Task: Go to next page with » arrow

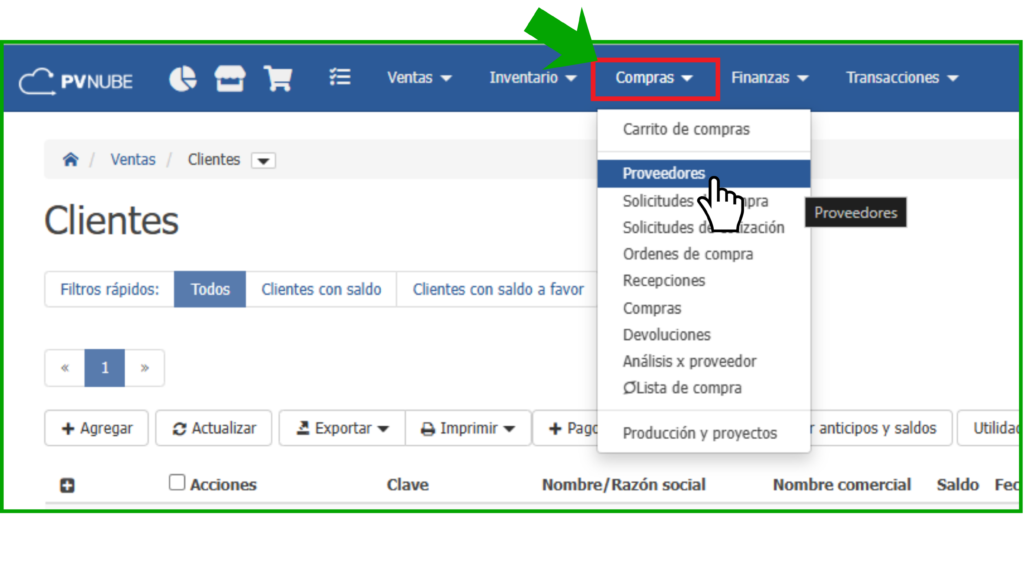Action: (145, 368)
